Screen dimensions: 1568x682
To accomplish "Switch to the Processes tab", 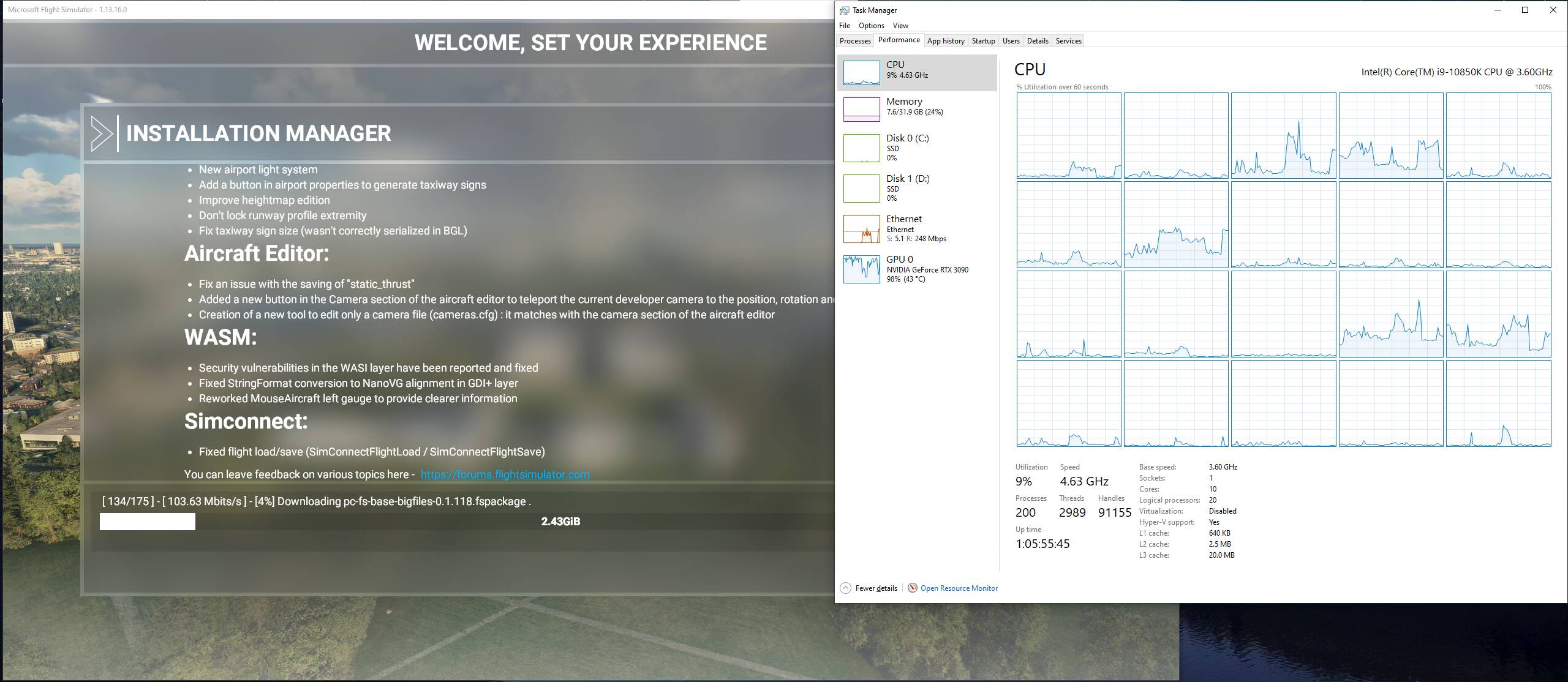I will 855,41.
